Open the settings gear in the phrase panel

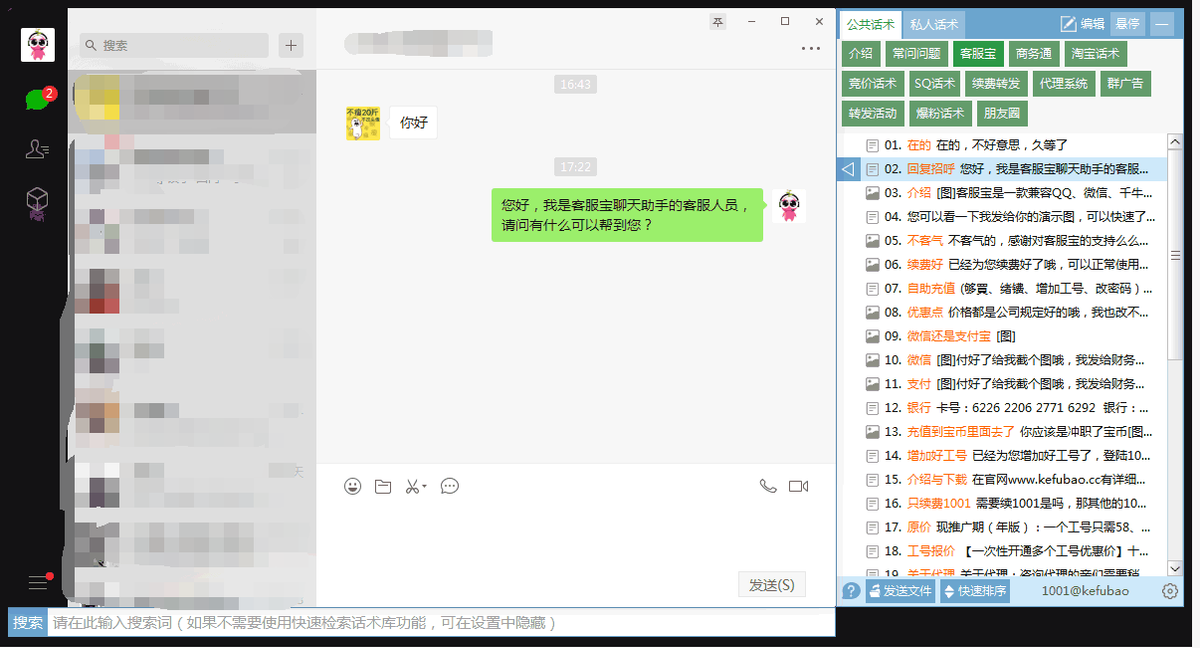point(1169,591)
